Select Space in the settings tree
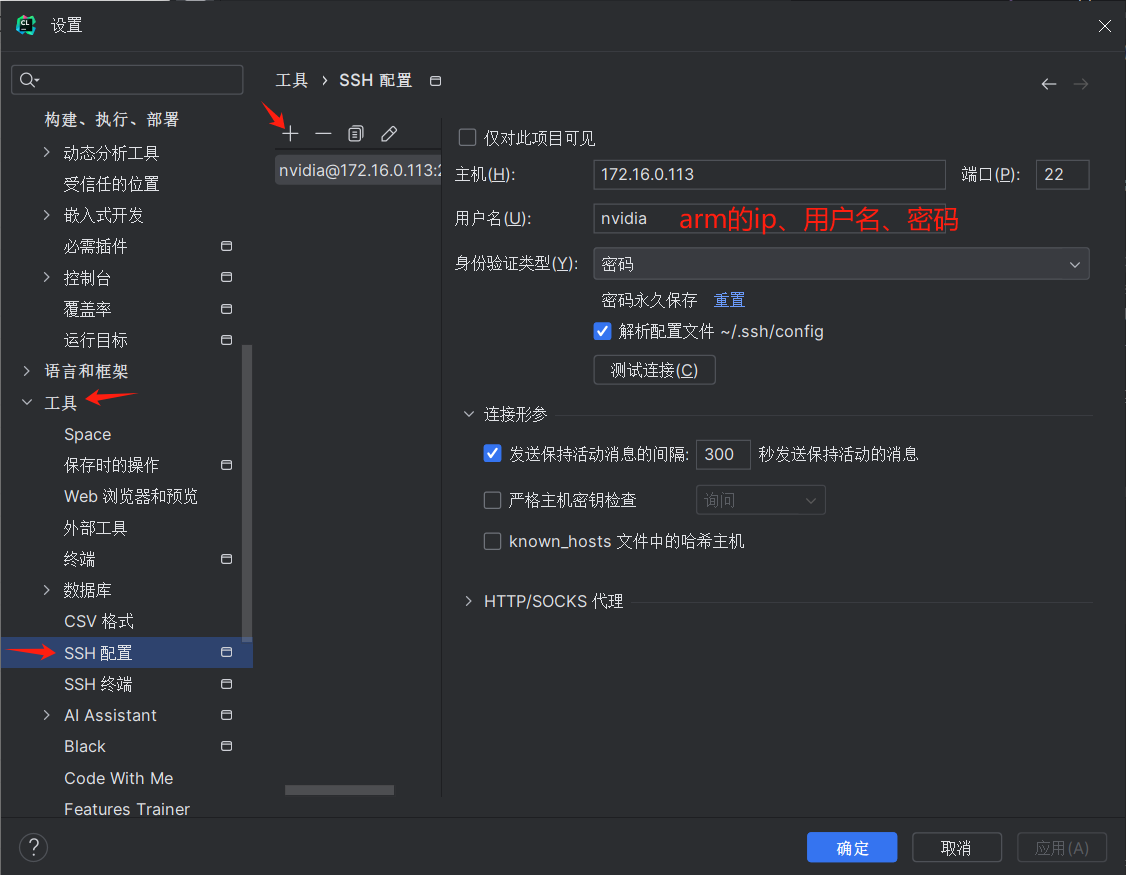 tap(88, 435)
